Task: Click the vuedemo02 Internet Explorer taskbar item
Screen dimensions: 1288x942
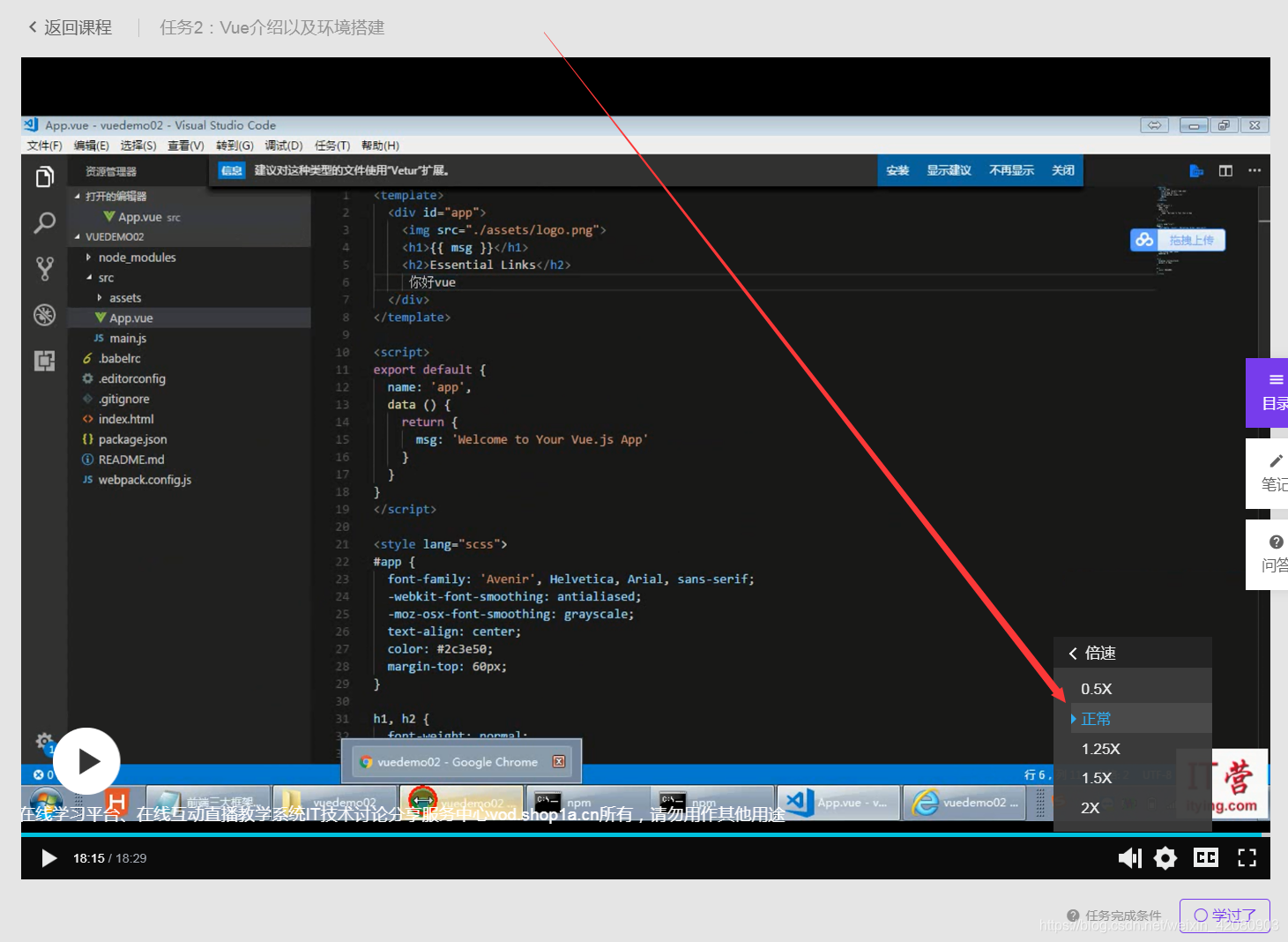Action: (x=965, y=803)
